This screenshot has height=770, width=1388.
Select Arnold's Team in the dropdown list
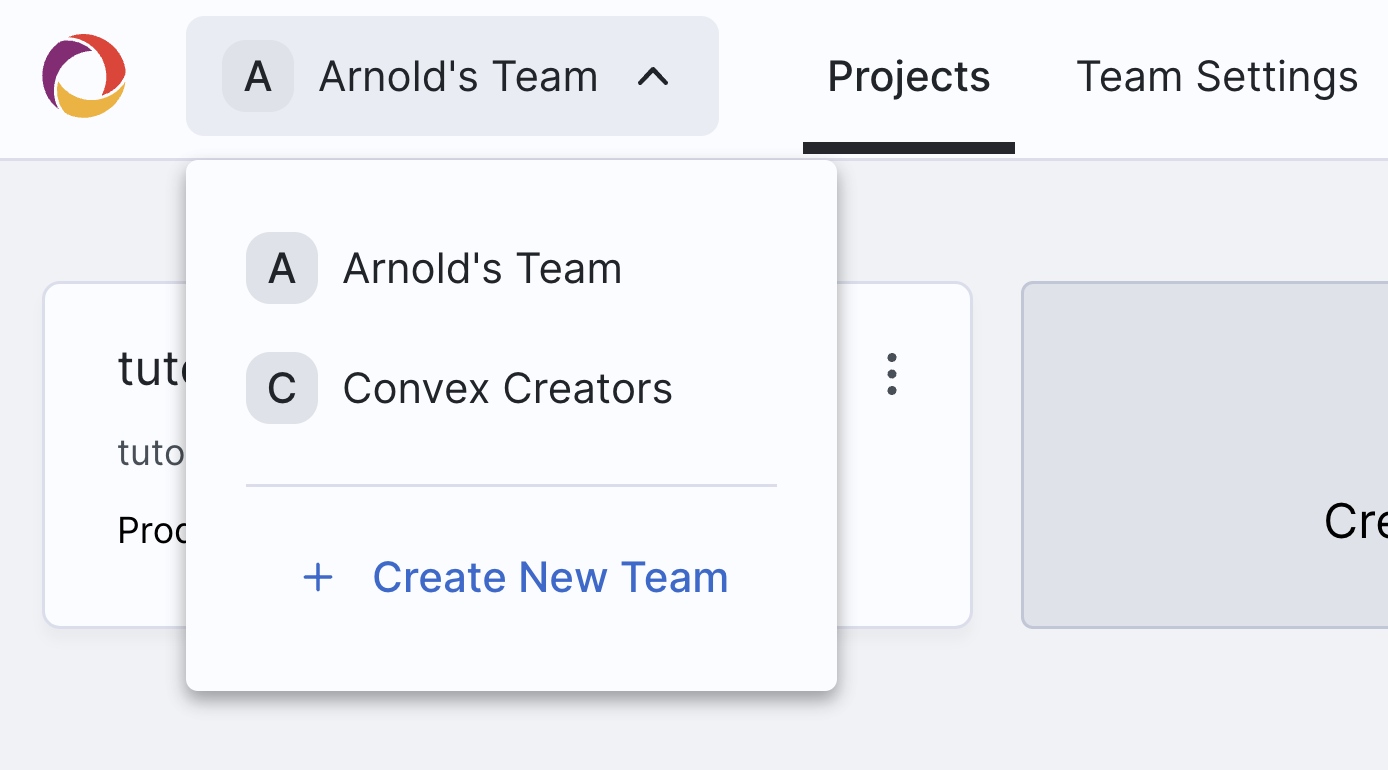pyautogui.click(x=482, y=268)
